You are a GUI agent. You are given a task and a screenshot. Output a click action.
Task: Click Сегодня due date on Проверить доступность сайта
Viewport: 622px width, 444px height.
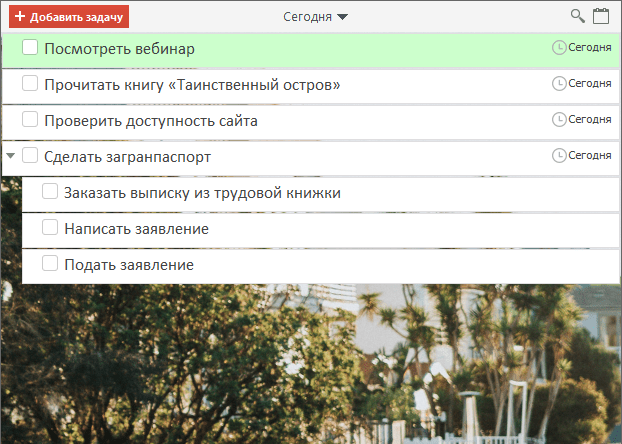click(x=590, y=119)
